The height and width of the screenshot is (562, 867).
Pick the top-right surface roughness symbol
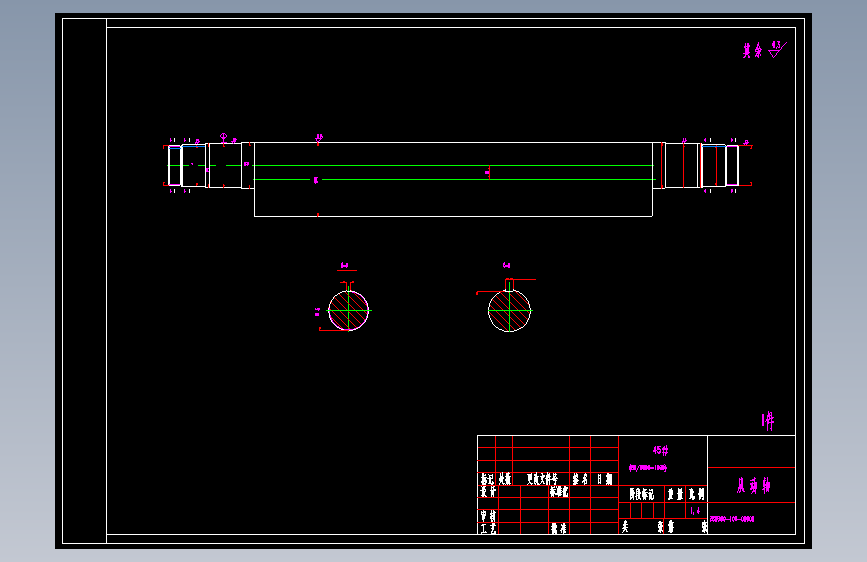click(777, 49)
